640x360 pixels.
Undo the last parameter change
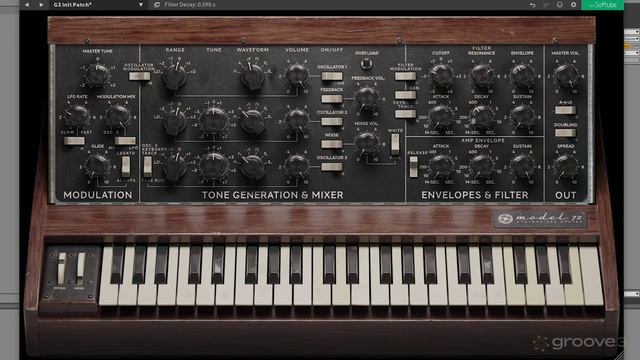[x=532, y=5]
